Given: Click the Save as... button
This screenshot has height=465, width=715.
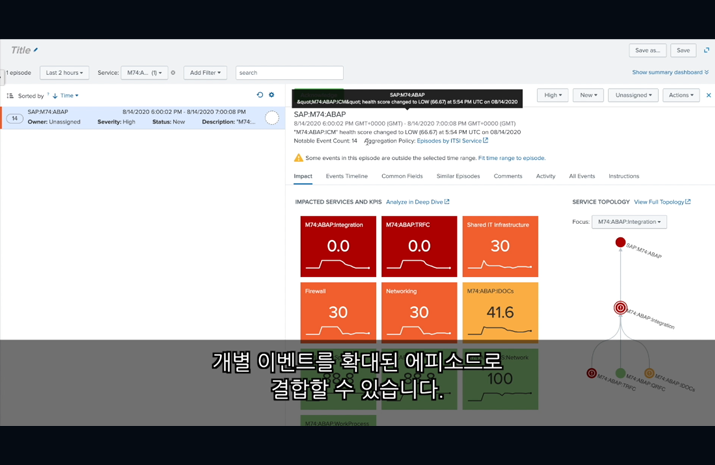Looking at the screenshot, I should [x=648, y=50].
